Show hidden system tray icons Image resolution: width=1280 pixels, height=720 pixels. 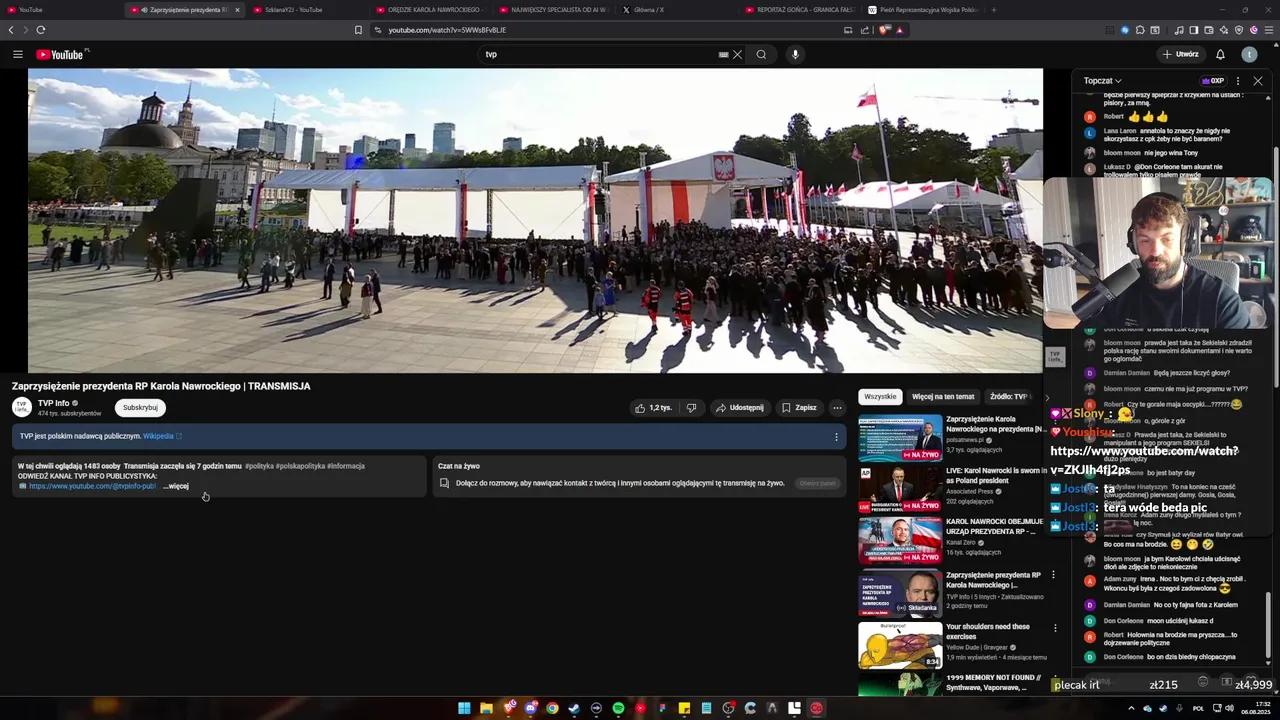(x=1131, y=708)
